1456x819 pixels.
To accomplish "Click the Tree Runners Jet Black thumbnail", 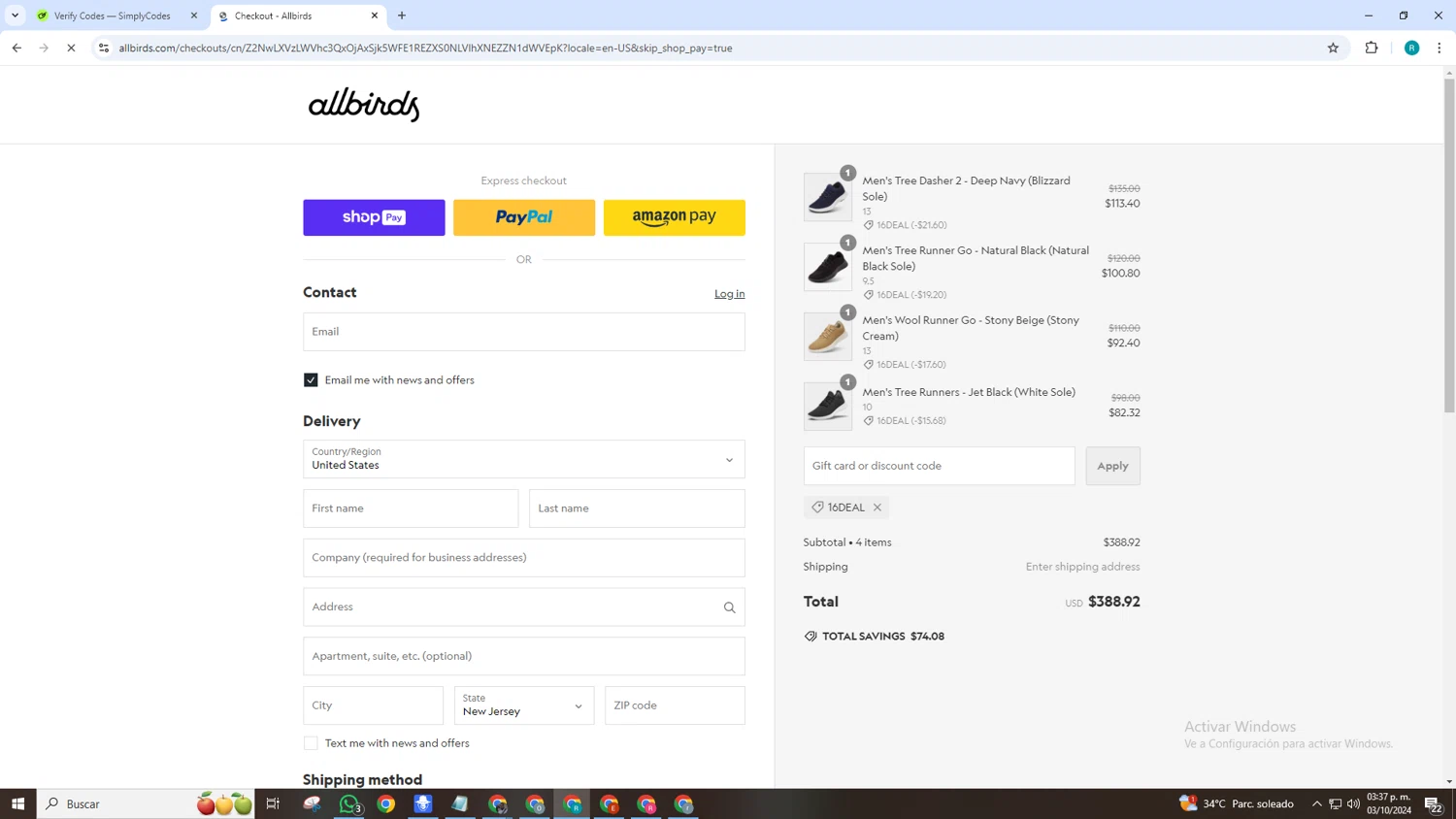I will [x=828, y=407].
